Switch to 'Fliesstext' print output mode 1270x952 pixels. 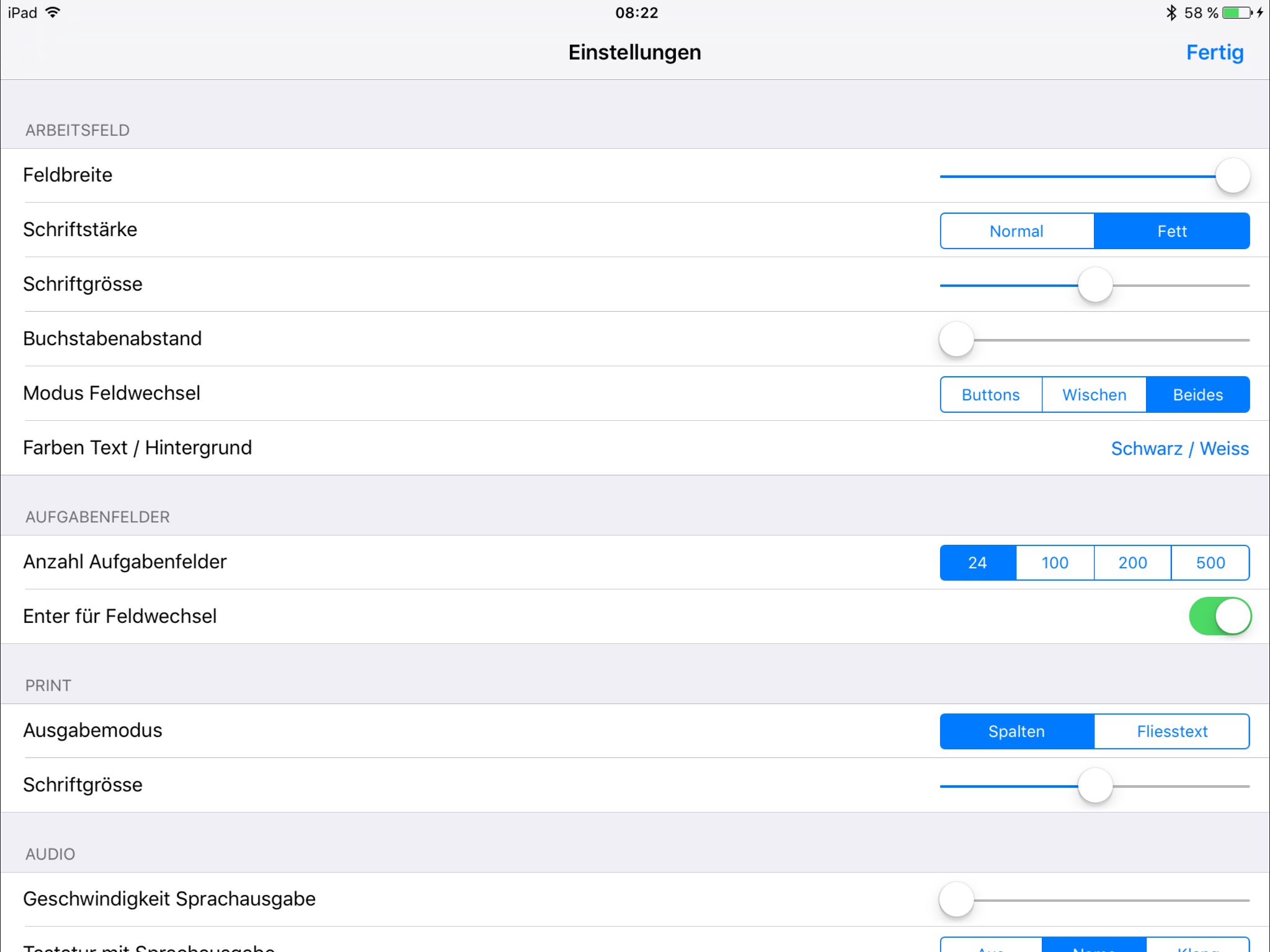coord(1172,730)
